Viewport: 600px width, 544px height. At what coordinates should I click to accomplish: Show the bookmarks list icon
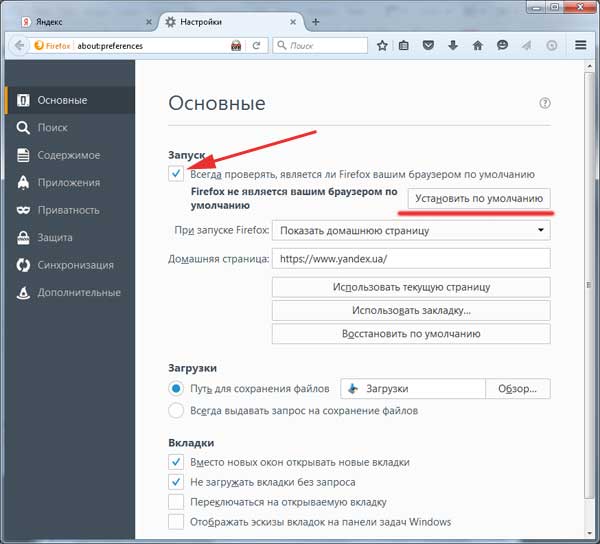point(404,45)
